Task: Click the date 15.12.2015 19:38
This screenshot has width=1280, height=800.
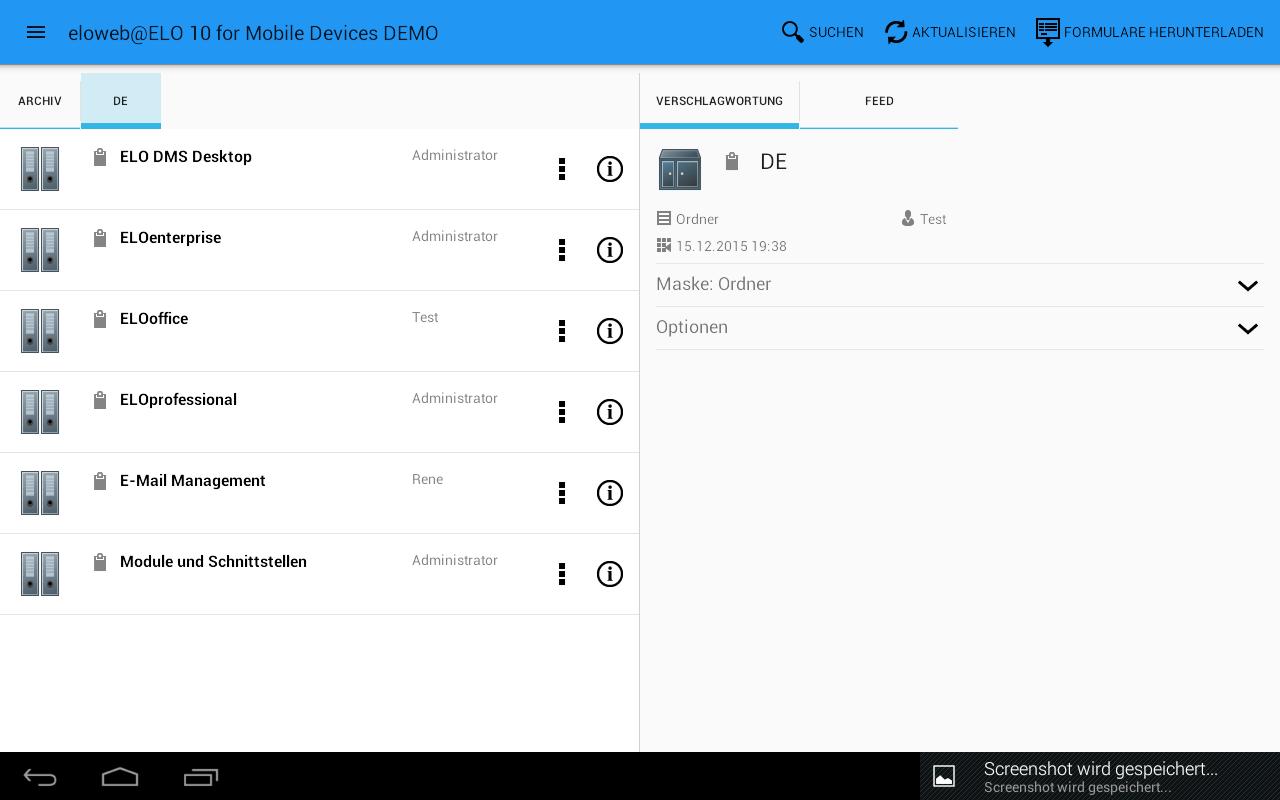Action: pyautogui.click(x=731, y=246)
